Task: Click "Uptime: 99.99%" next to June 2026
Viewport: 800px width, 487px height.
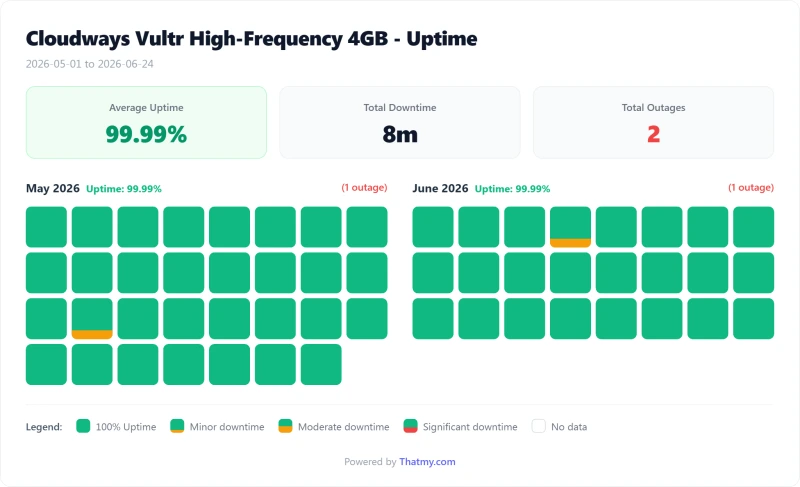Action: pyautogui.click(x=512, y=189)
